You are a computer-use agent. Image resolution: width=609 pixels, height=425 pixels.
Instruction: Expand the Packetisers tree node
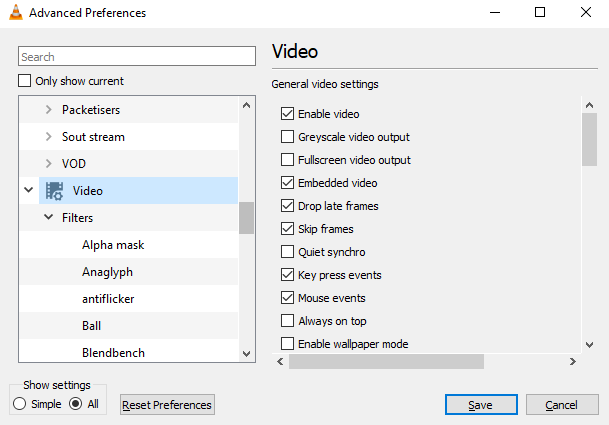point(48,109)
